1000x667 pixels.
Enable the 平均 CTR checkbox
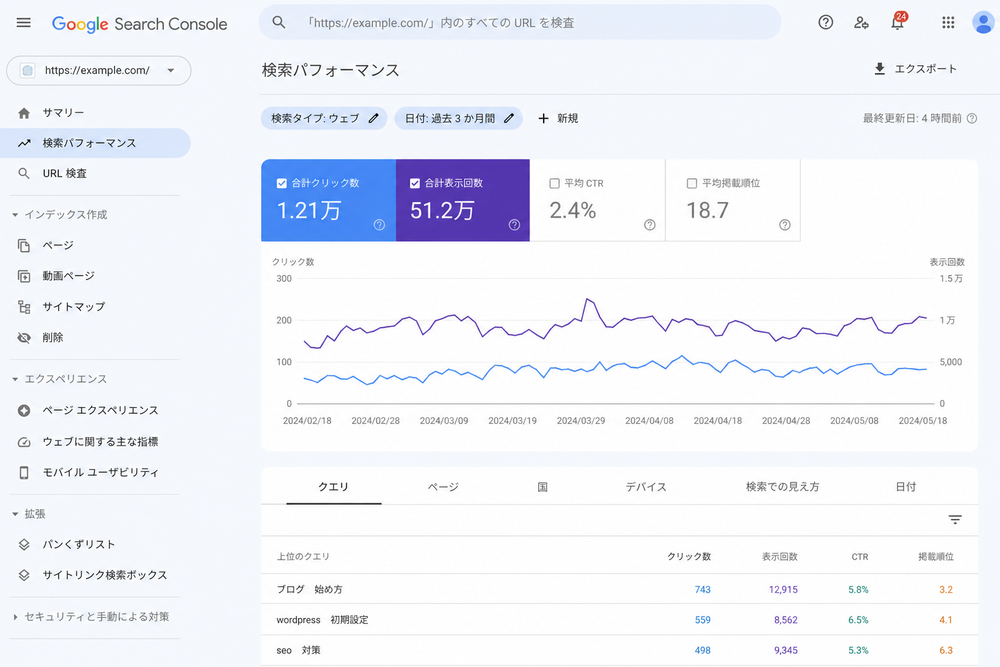[554, 184]
